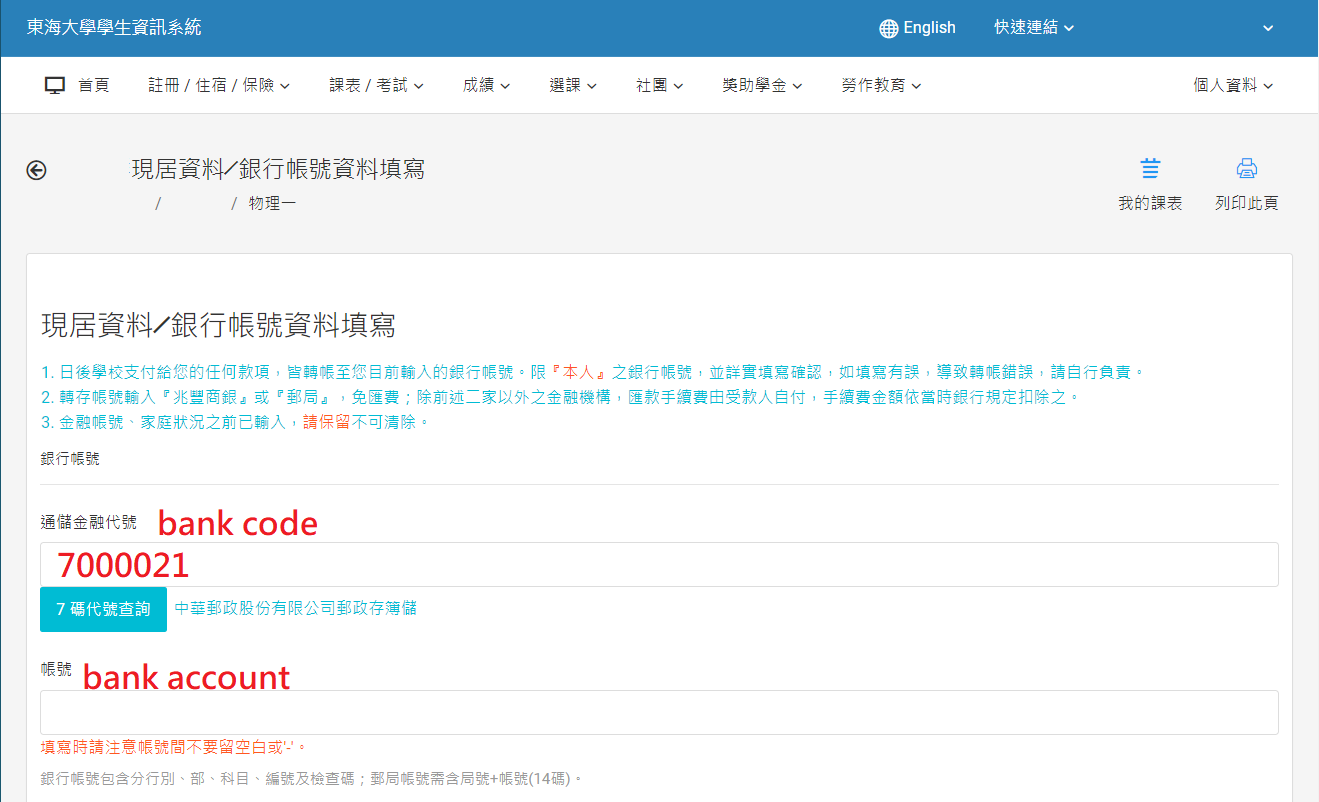The width and height of the screenshot is (1319, 802).
Task: Click the bank code (通儲金融代號) input field
Action: 658,565
